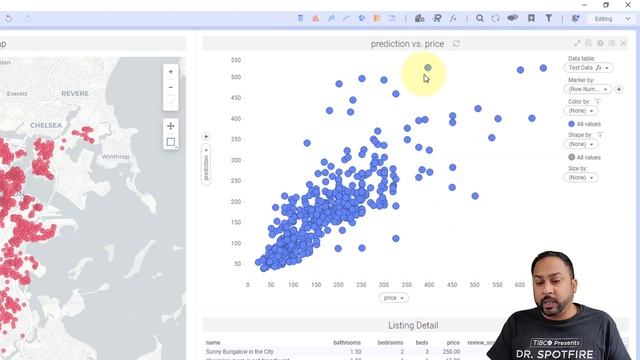Open the collaboration chat bubble icon
Viewport: 640px width, 360px height.
513,18
